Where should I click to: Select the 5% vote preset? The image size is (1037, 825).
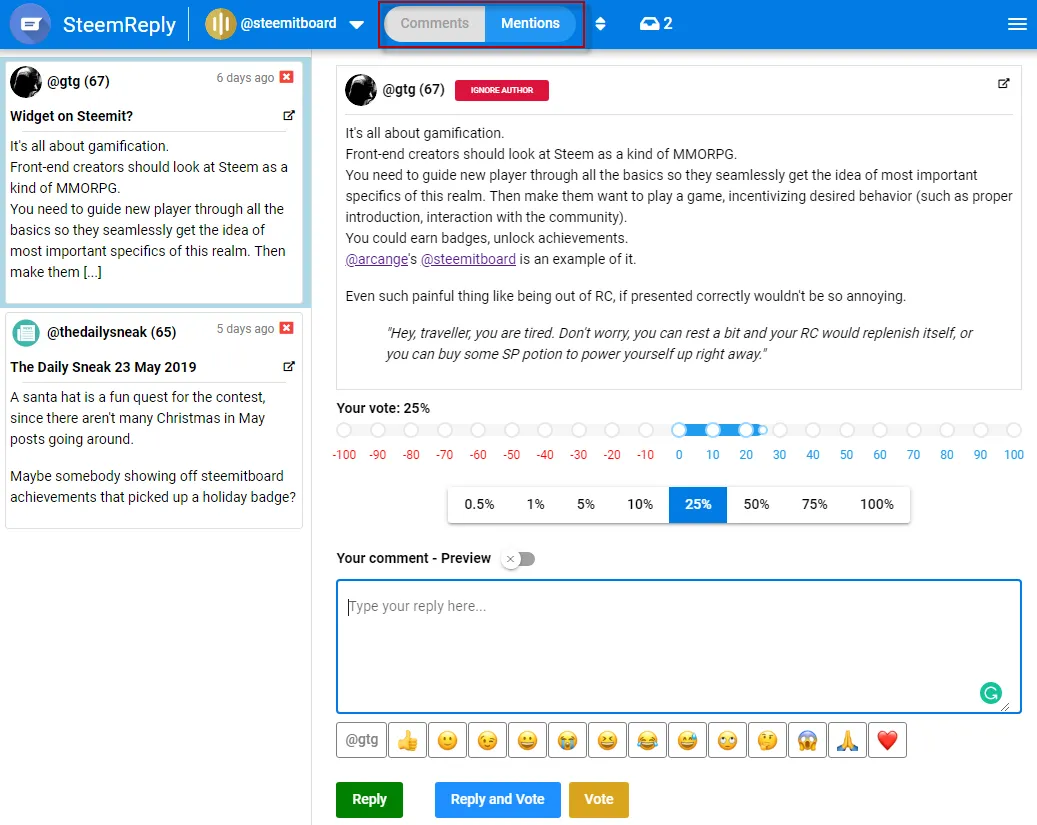tap(586, 505)
